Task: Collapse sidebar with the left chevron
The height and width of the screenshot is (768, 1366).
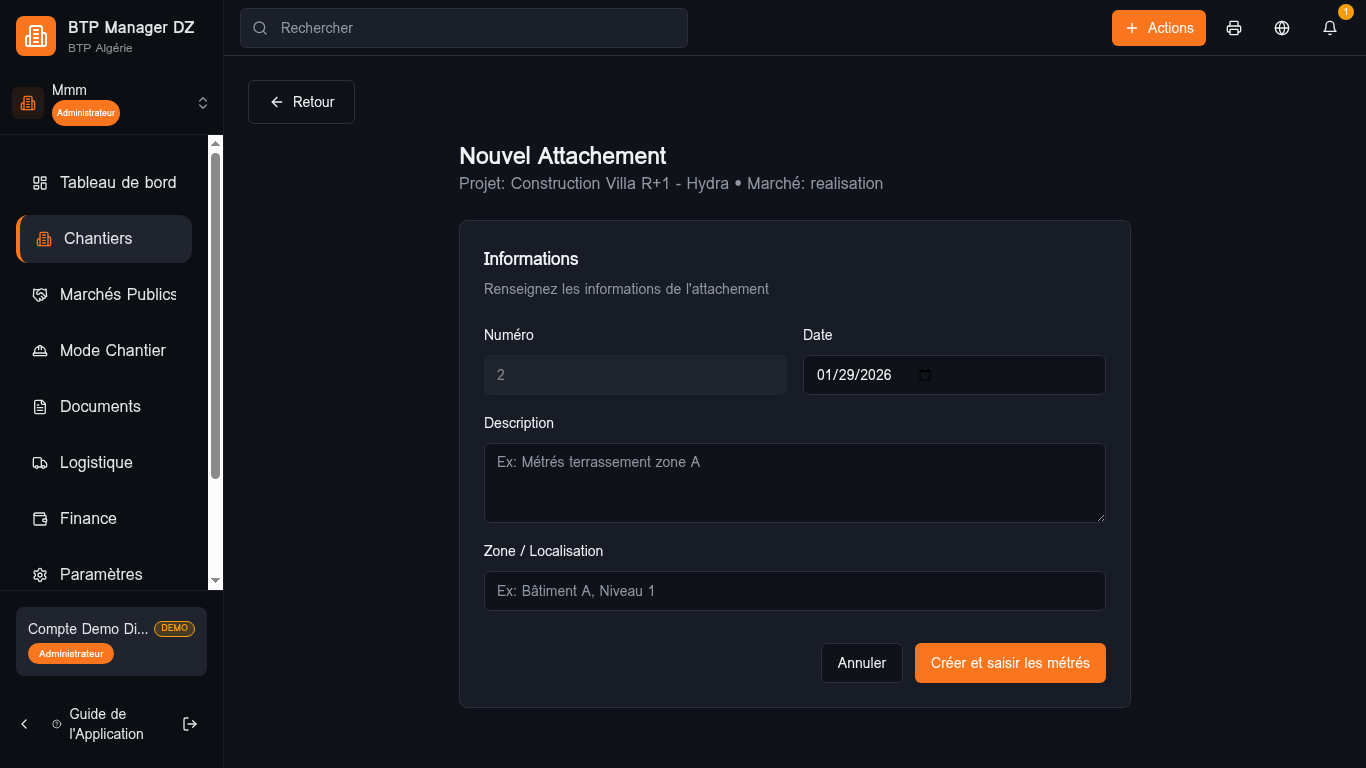Action: coord(25,724)
